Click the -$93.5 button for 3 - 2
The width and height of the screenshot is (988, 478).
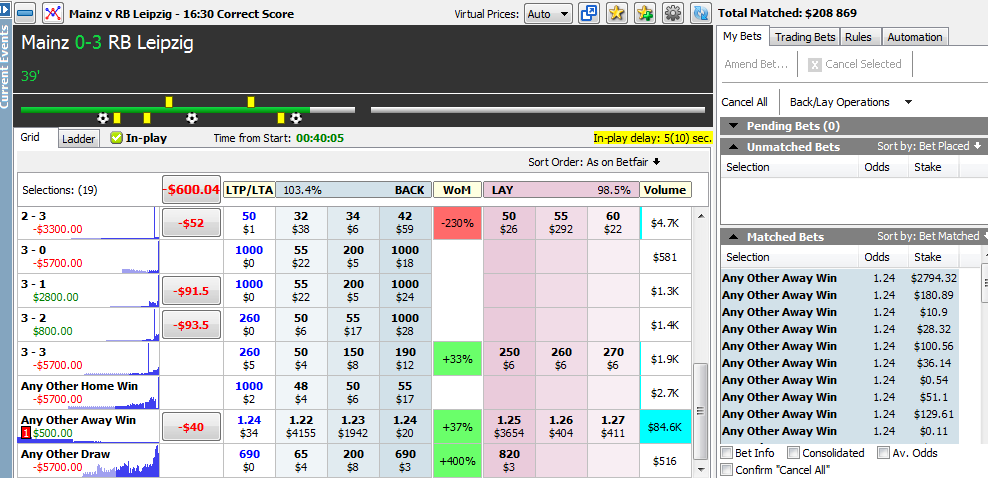192,325
